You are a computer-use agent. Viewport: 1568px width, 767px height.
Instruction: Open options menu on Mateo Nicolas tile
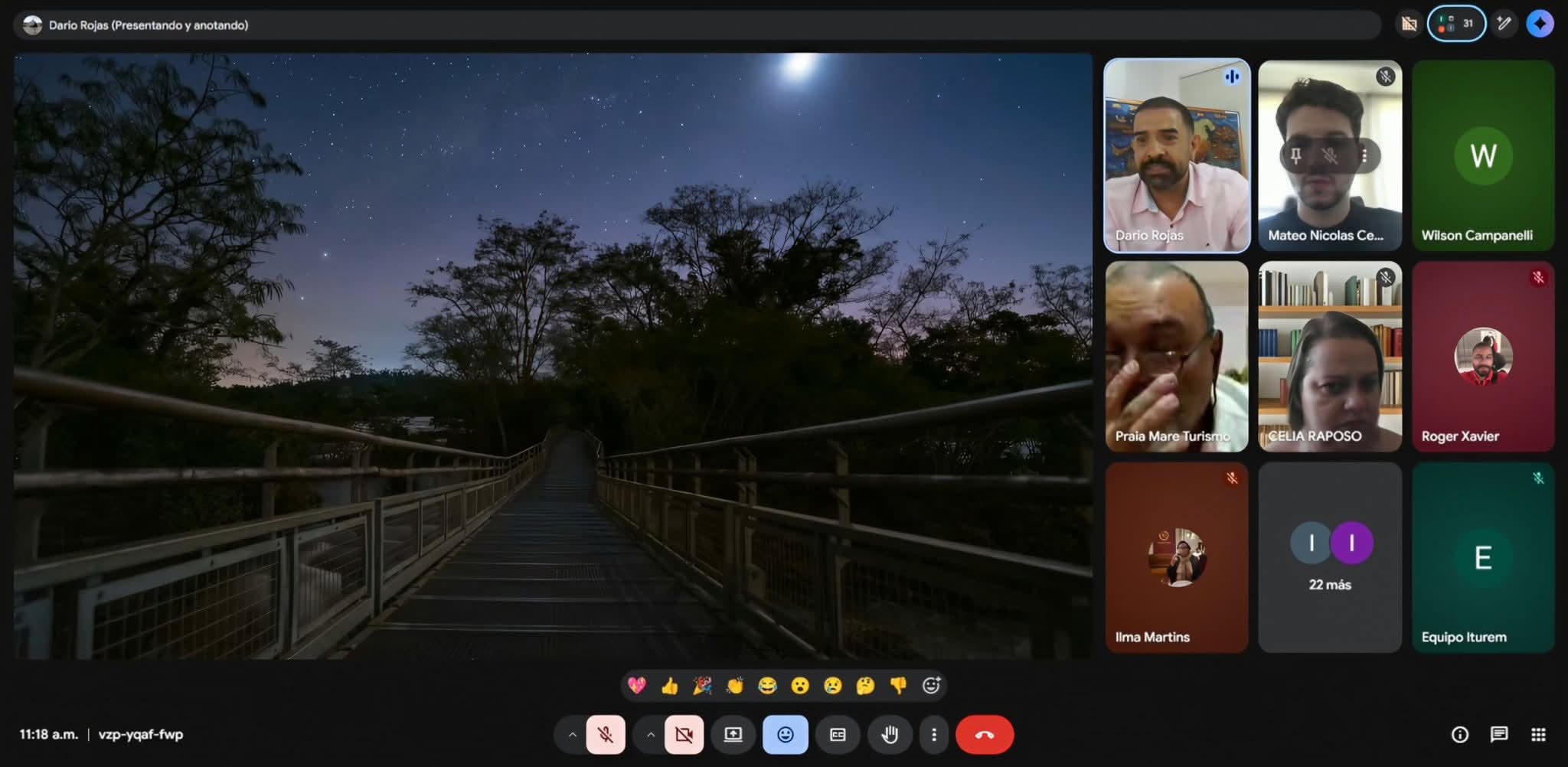pyautogui.click(x=1364, y=156)
